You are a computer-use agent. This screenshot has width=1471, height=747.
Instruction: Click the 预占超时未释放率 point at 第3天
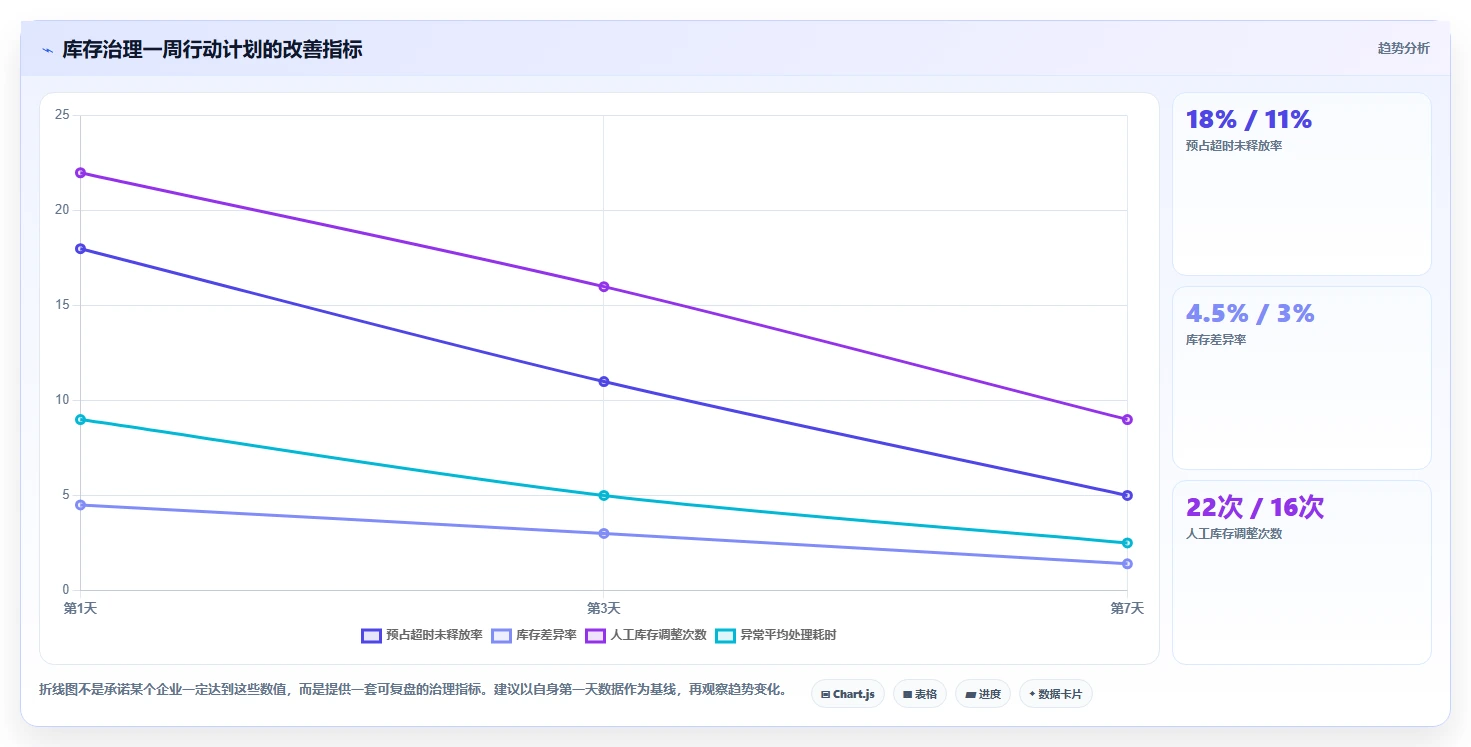click(x=604, y=382)
